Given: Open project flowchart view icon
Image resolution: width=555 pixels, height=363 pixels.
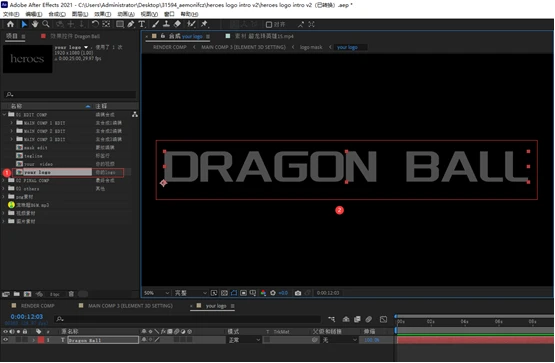Looking at the screenshot, I should point(135,115).
